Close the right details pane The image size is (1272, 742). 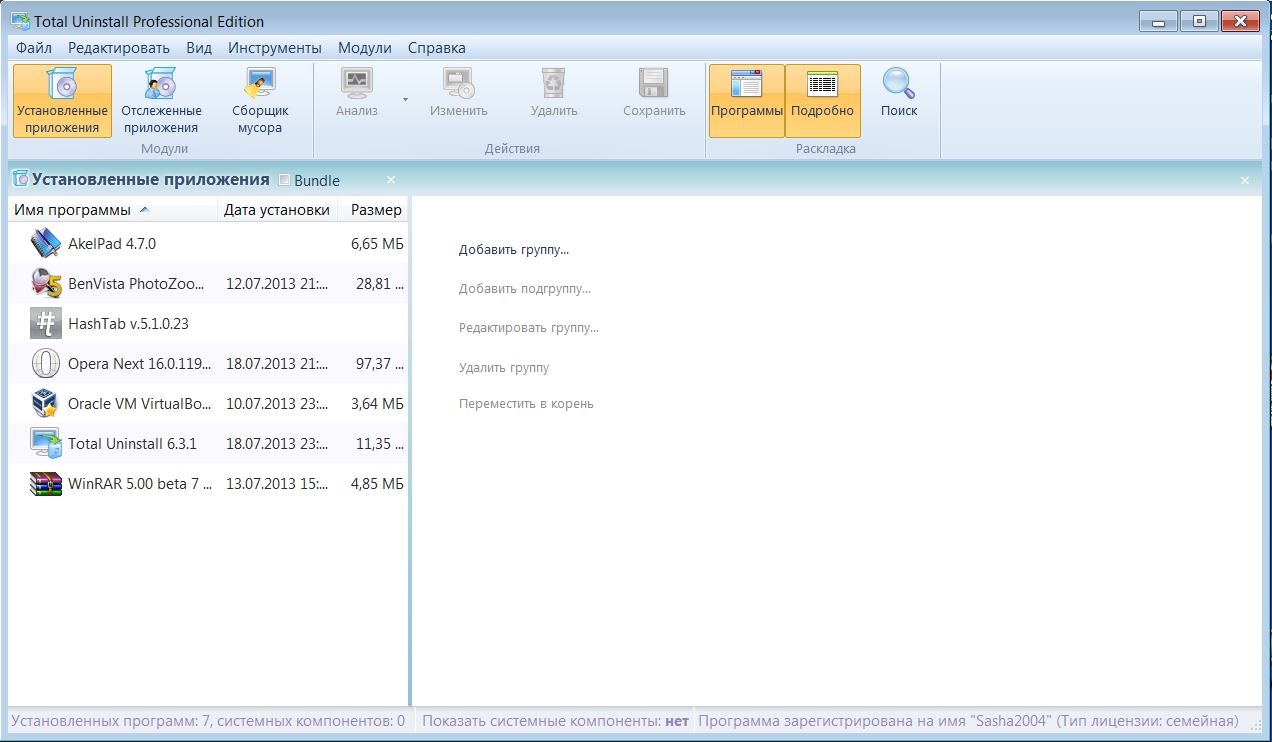1245,180
